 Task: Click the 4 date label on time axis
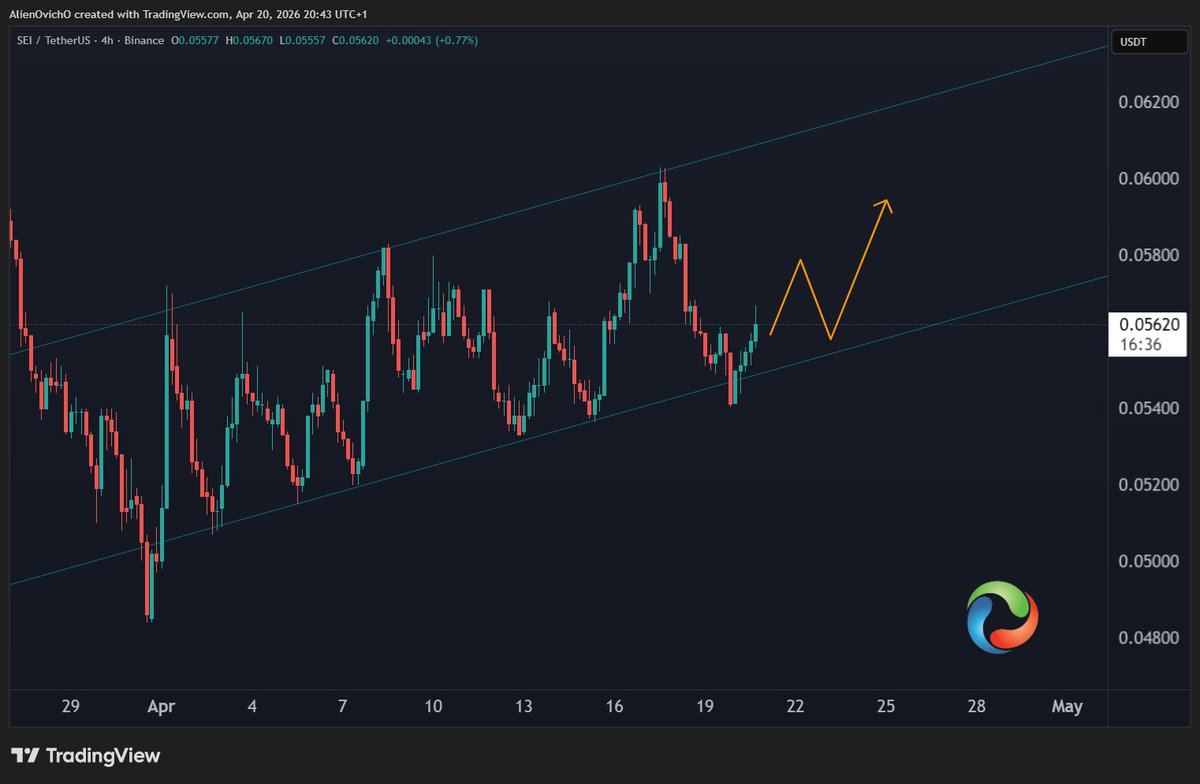[252, 706]
